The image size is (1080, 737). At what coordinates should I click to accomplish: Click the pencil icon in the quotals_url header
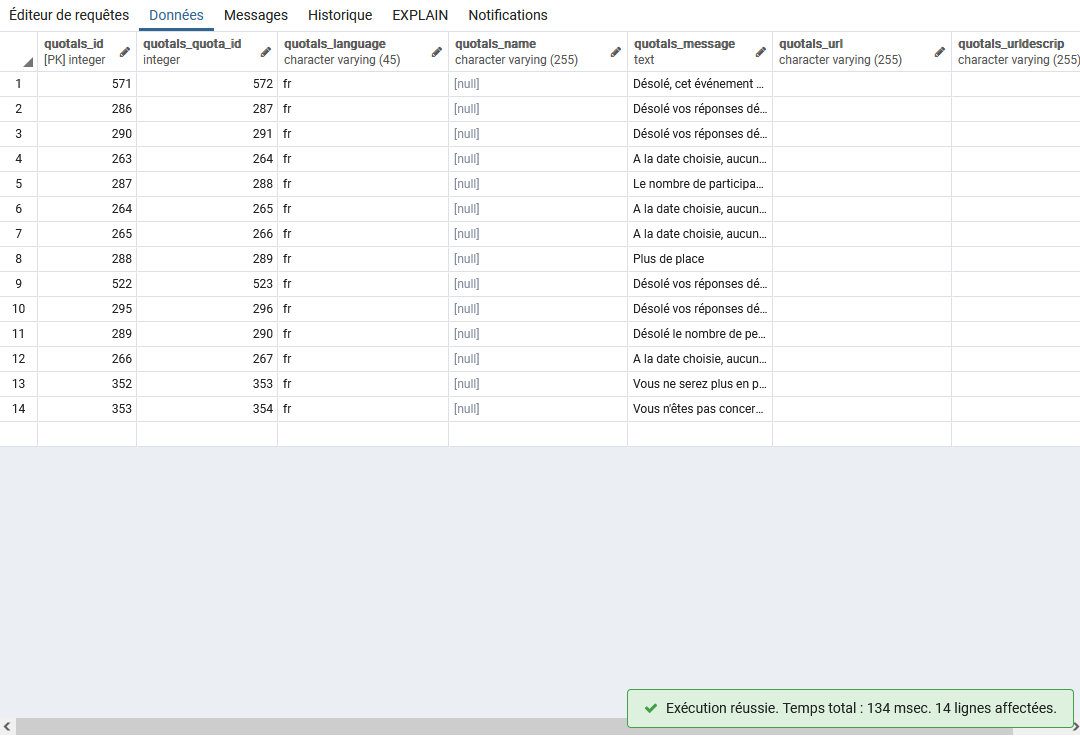coord(940,52)
